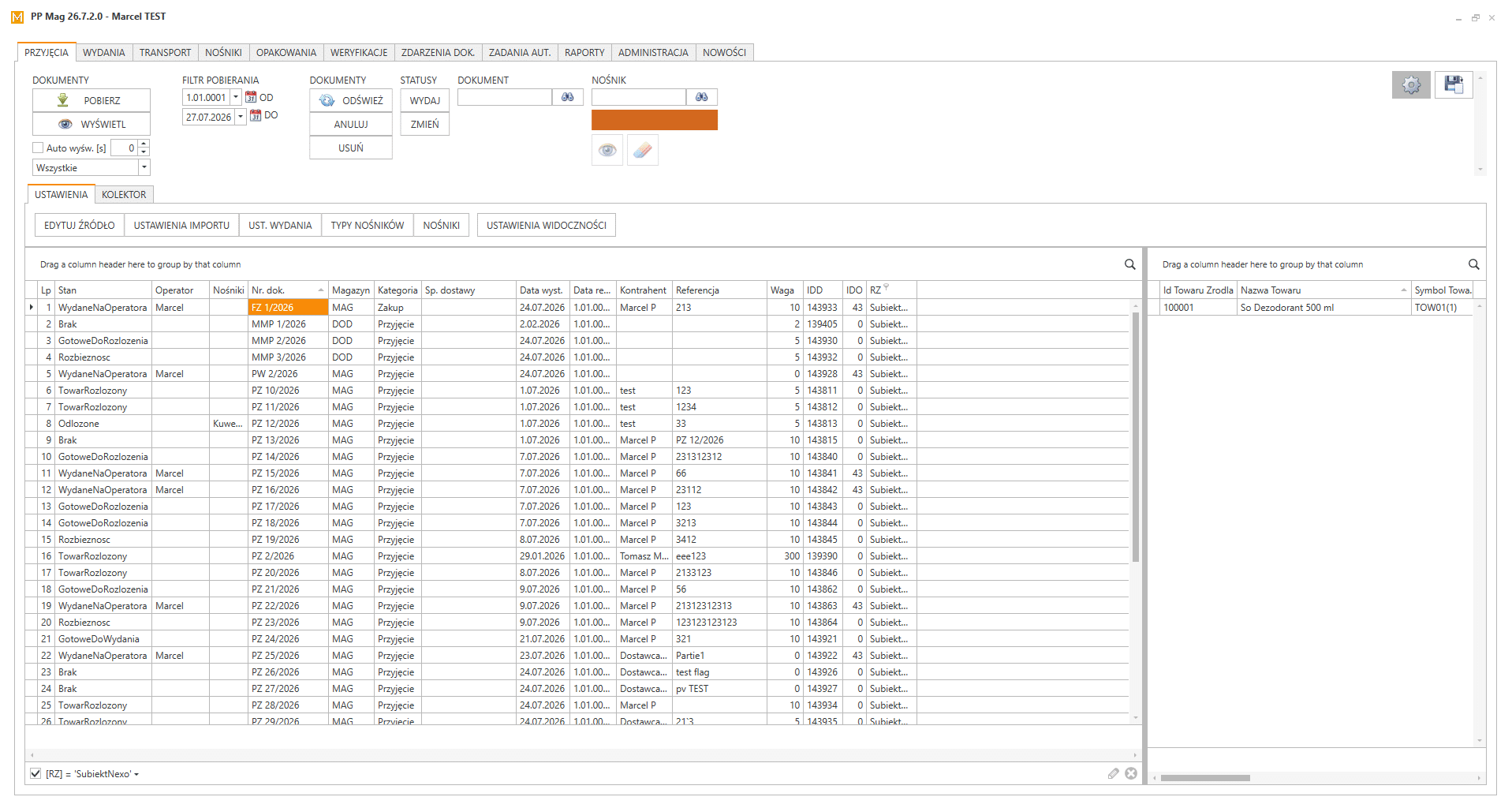Switch to the KOLEKTOR tab
The height and width of the screenshot is (808, 1512).
[124, 194]
